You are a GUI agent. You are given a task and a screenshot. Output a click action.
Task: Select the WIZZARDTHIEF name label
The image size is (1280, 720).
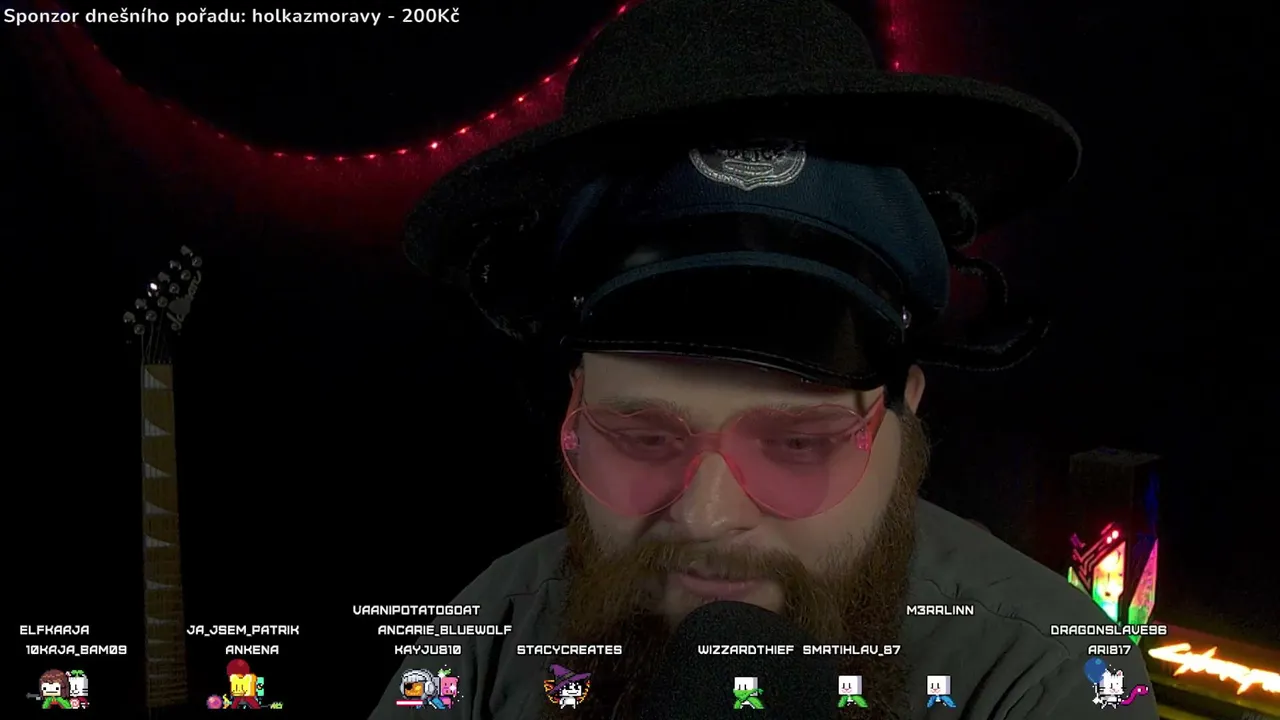click(746, 650)
